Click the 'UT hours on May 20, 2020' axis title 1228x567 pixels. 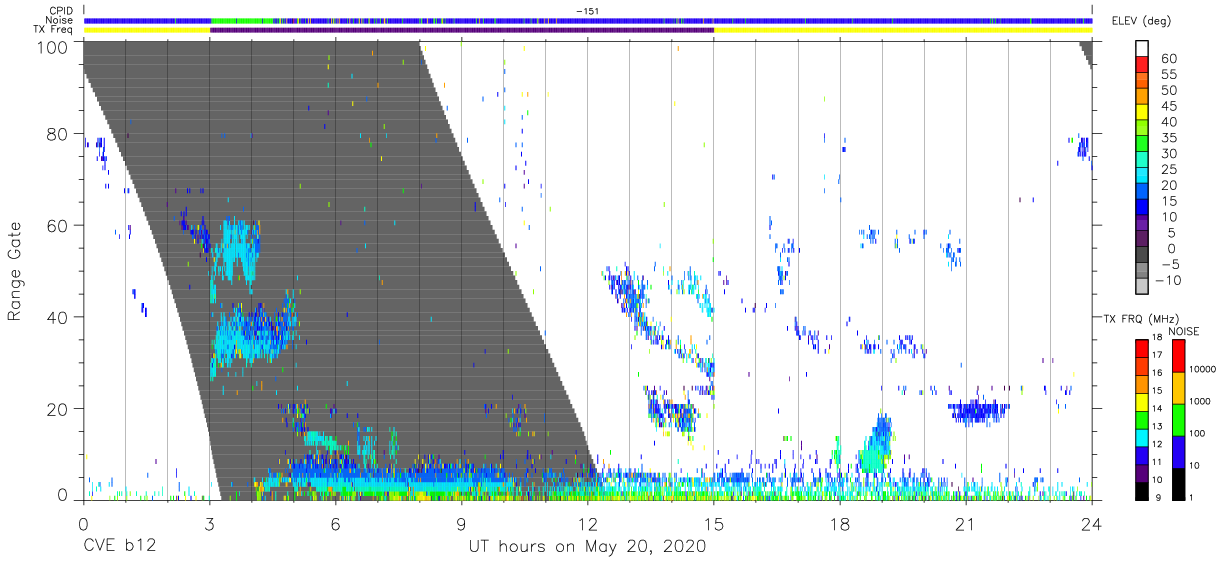click(588, 547)
